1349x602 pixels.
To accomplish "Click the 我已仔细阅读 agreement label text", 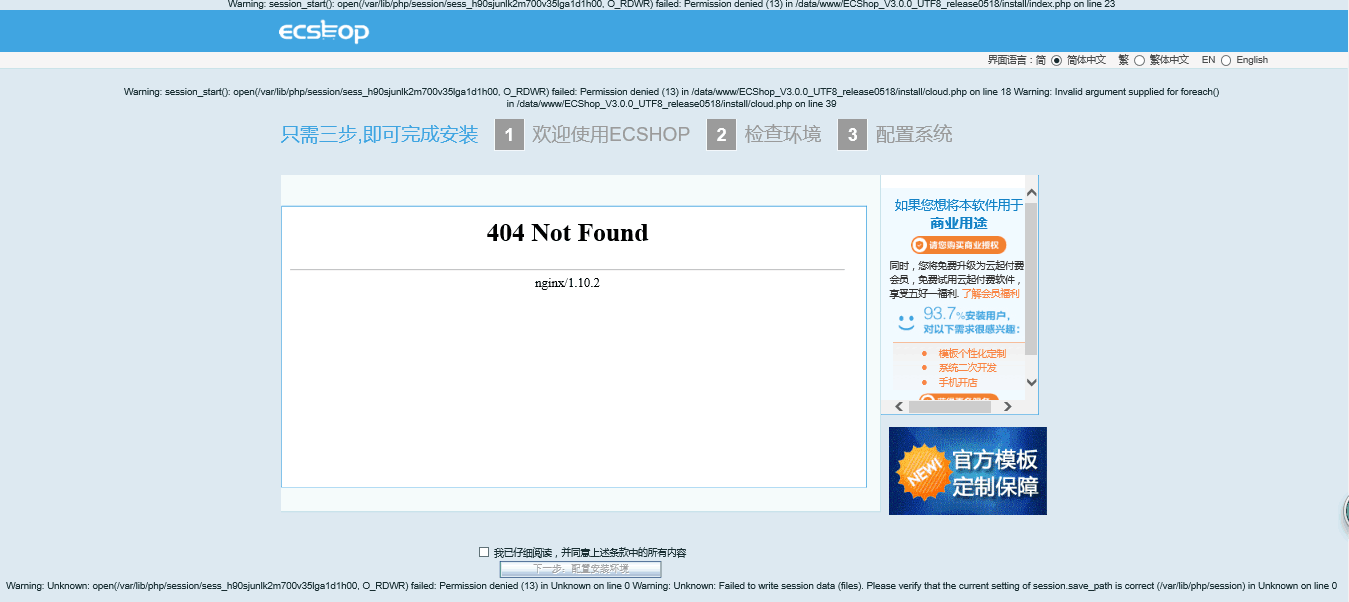I will (590, 552).
